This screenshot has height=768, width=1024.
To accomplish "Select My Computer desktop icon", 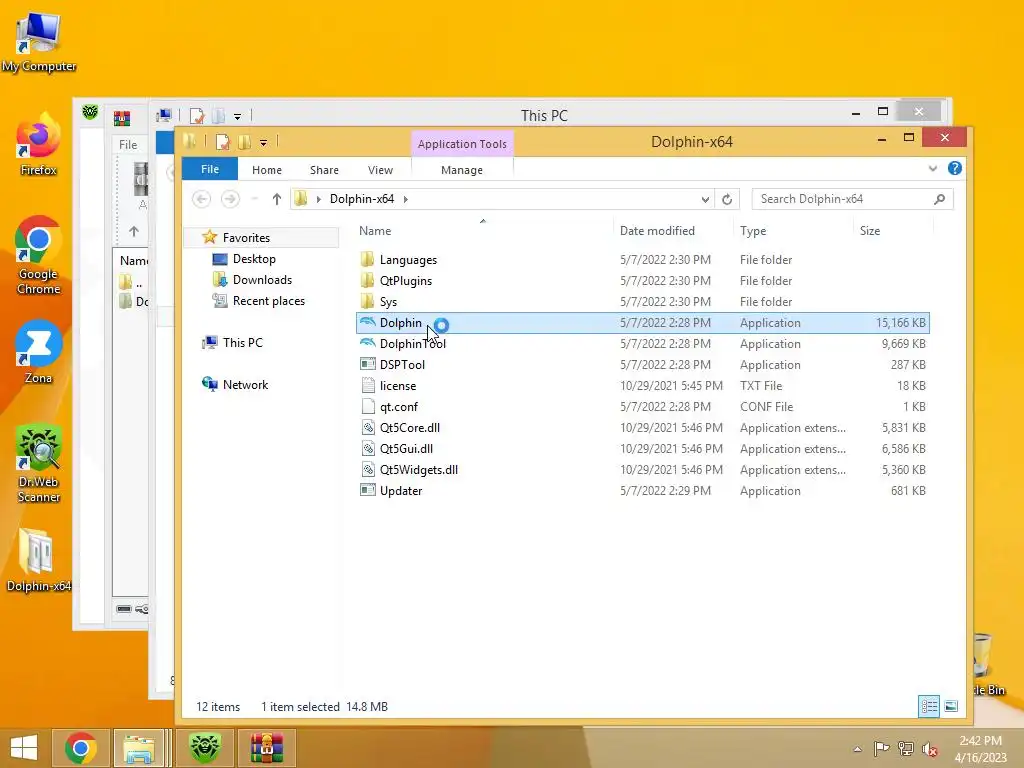I will (38, 42).
